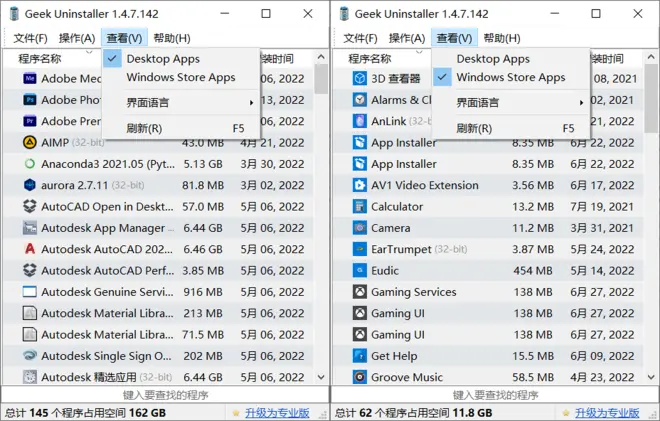Click the aurora 2.7.11 icon

coord(29,185)
